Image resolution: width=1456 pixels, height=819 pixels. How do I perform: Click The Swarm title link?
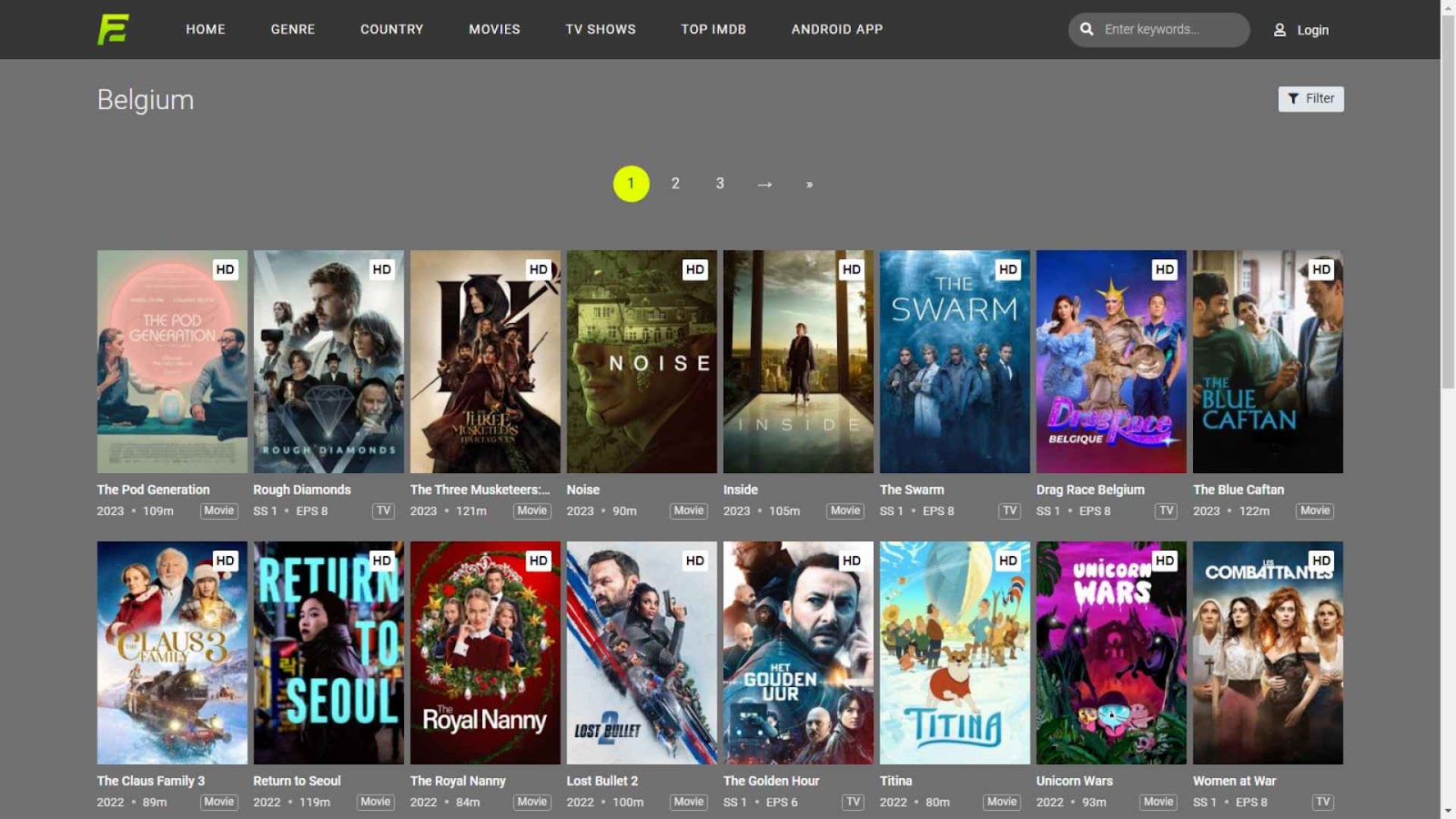click(x=912, y=490)
